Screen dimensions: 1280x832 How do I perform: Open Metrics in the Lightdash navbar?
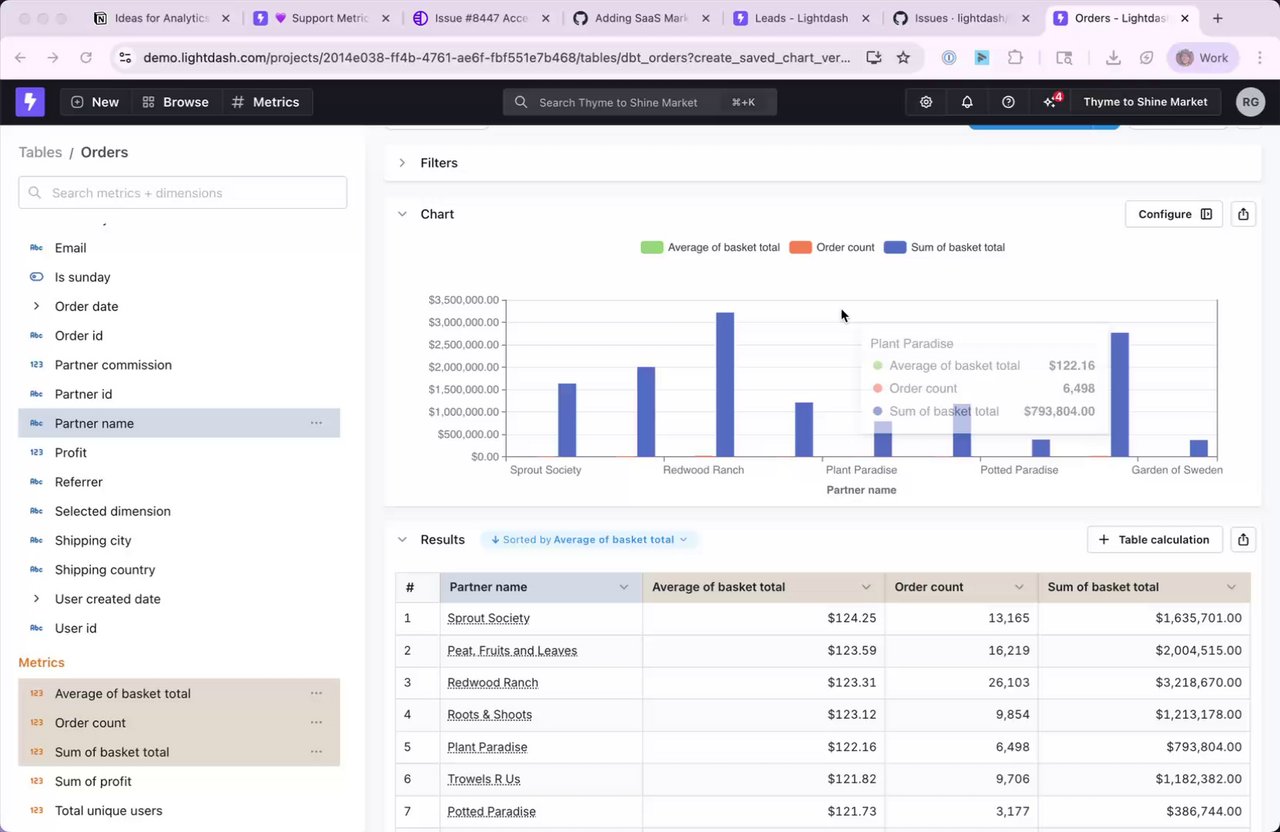coord(266,102)
